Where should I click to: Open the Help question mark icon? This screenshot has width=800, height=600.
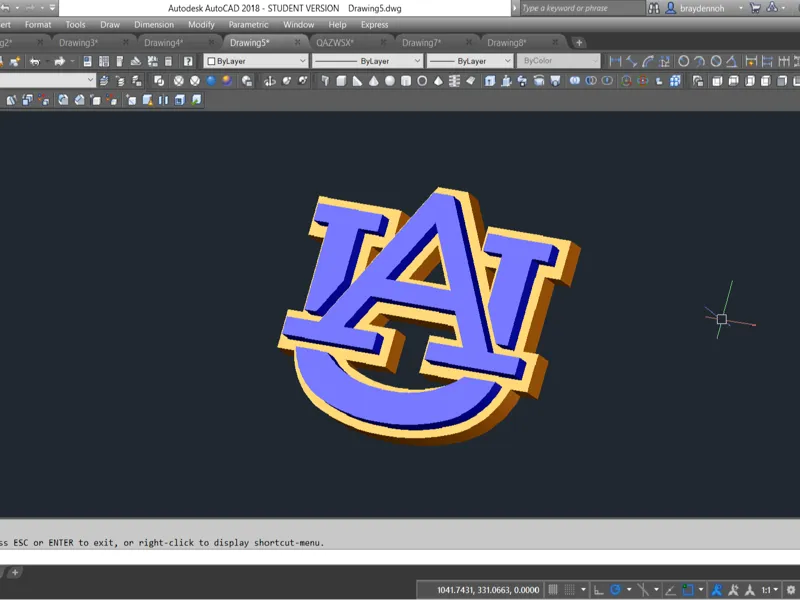tap(188, 61)
